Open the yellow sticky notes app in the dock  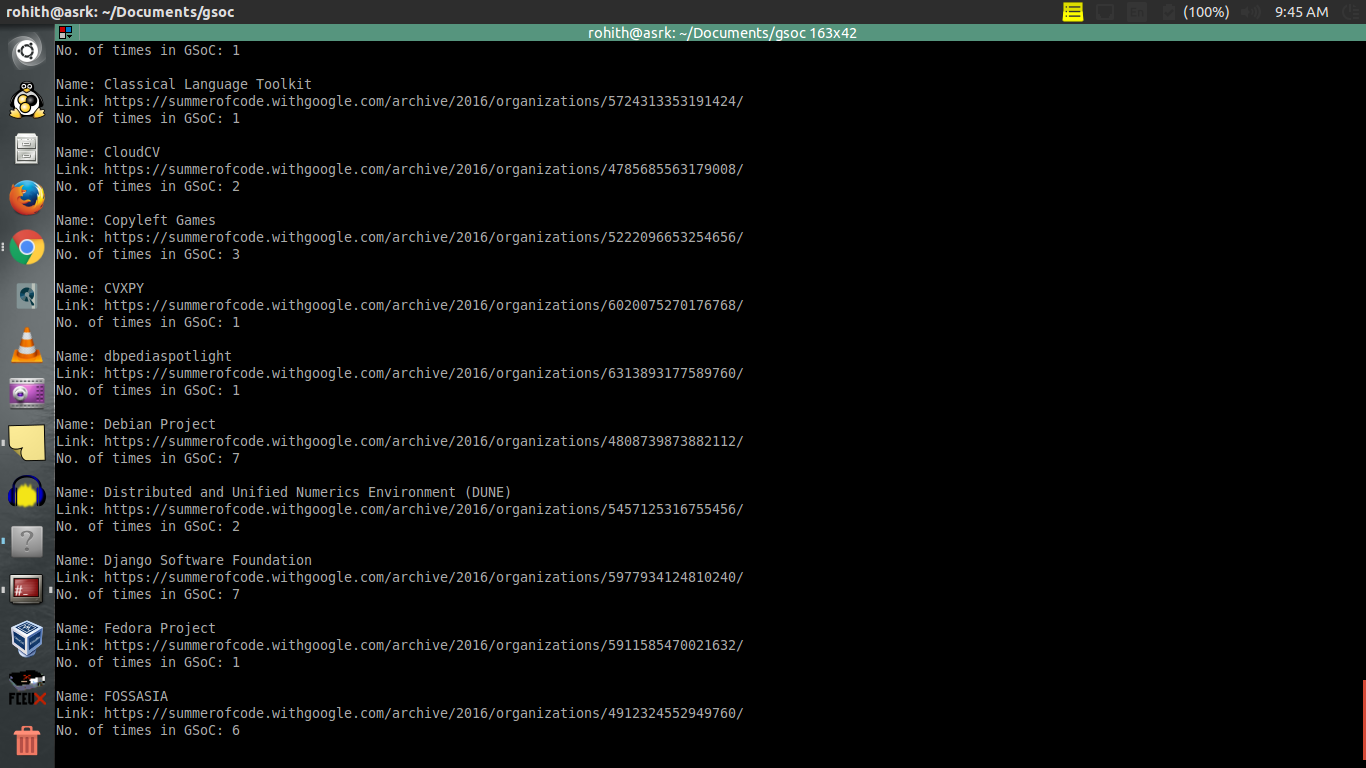pyautogui.click(x=27, y=443)
